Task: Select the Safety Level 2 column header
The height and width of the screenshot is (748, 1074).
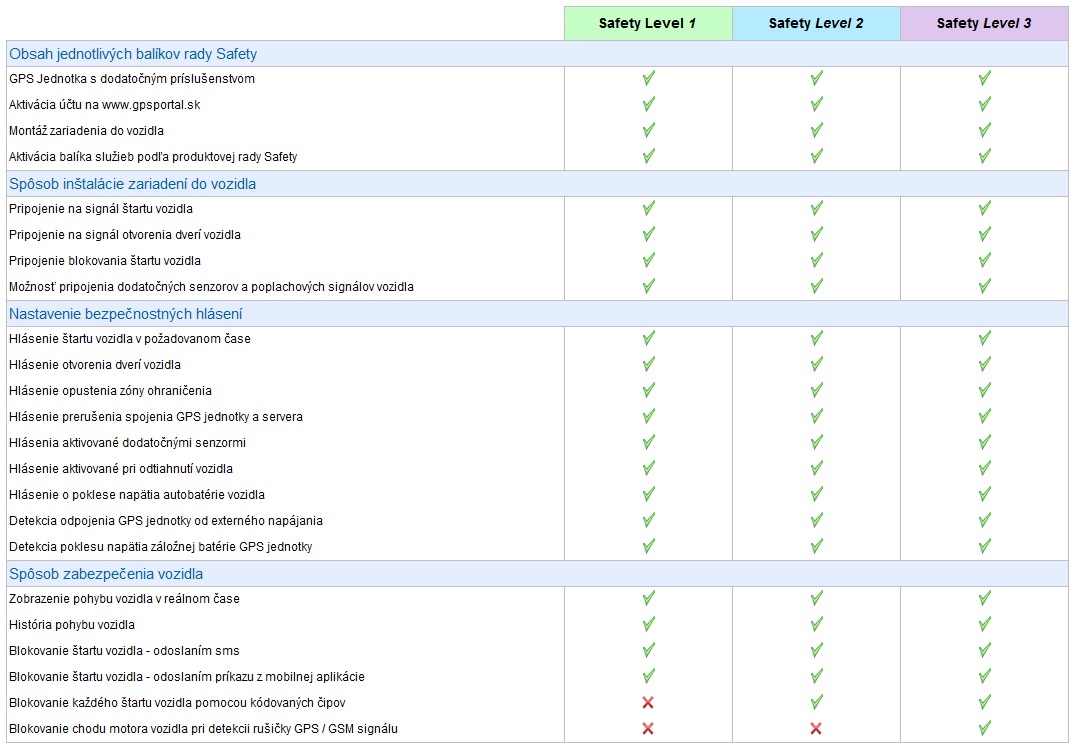Action: [x=816, y=23]
